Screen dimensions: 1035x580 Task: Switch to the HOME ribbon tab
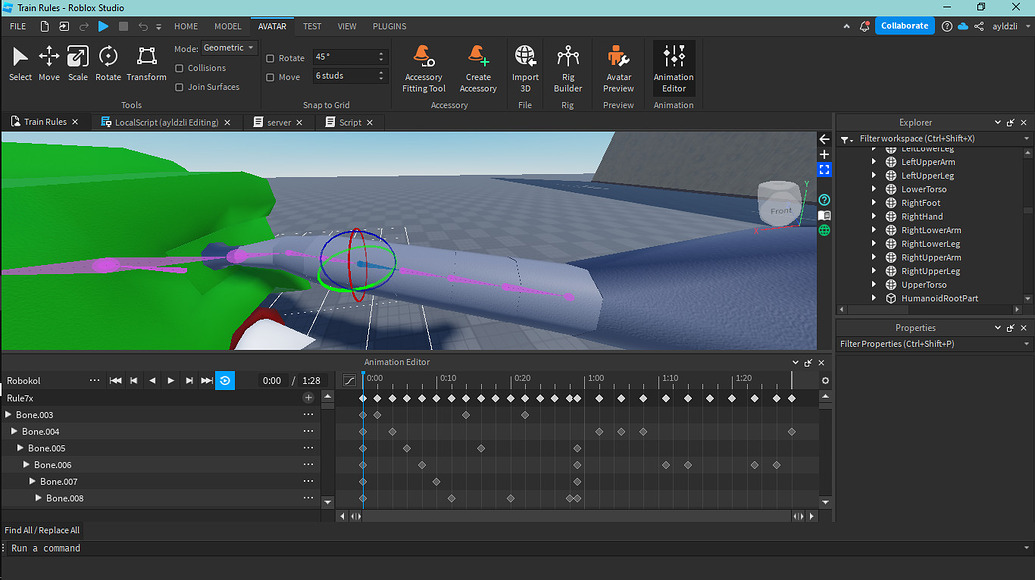tap(186, 26)
